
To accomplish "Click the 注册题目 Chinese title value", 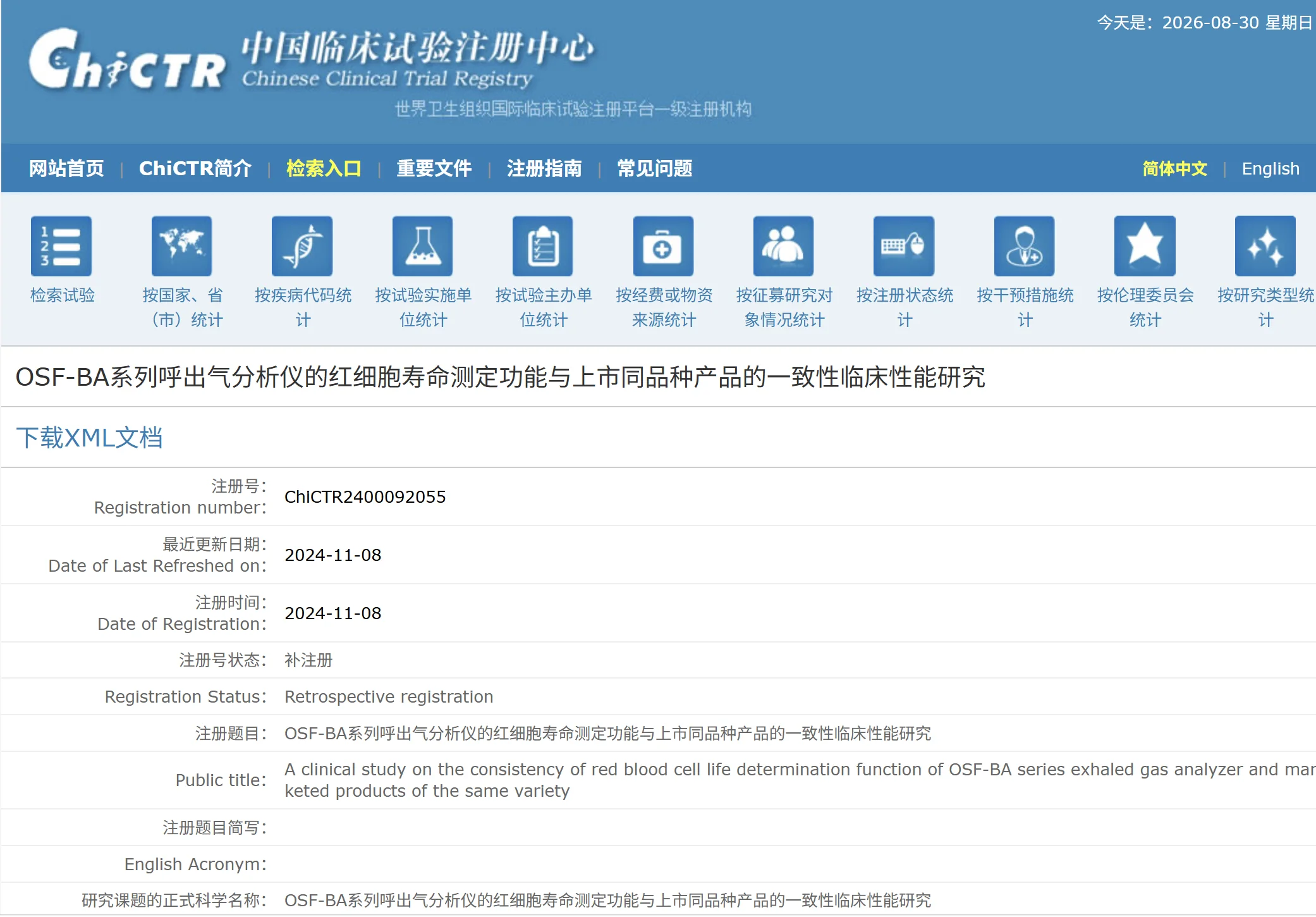I will pos(607,734).
